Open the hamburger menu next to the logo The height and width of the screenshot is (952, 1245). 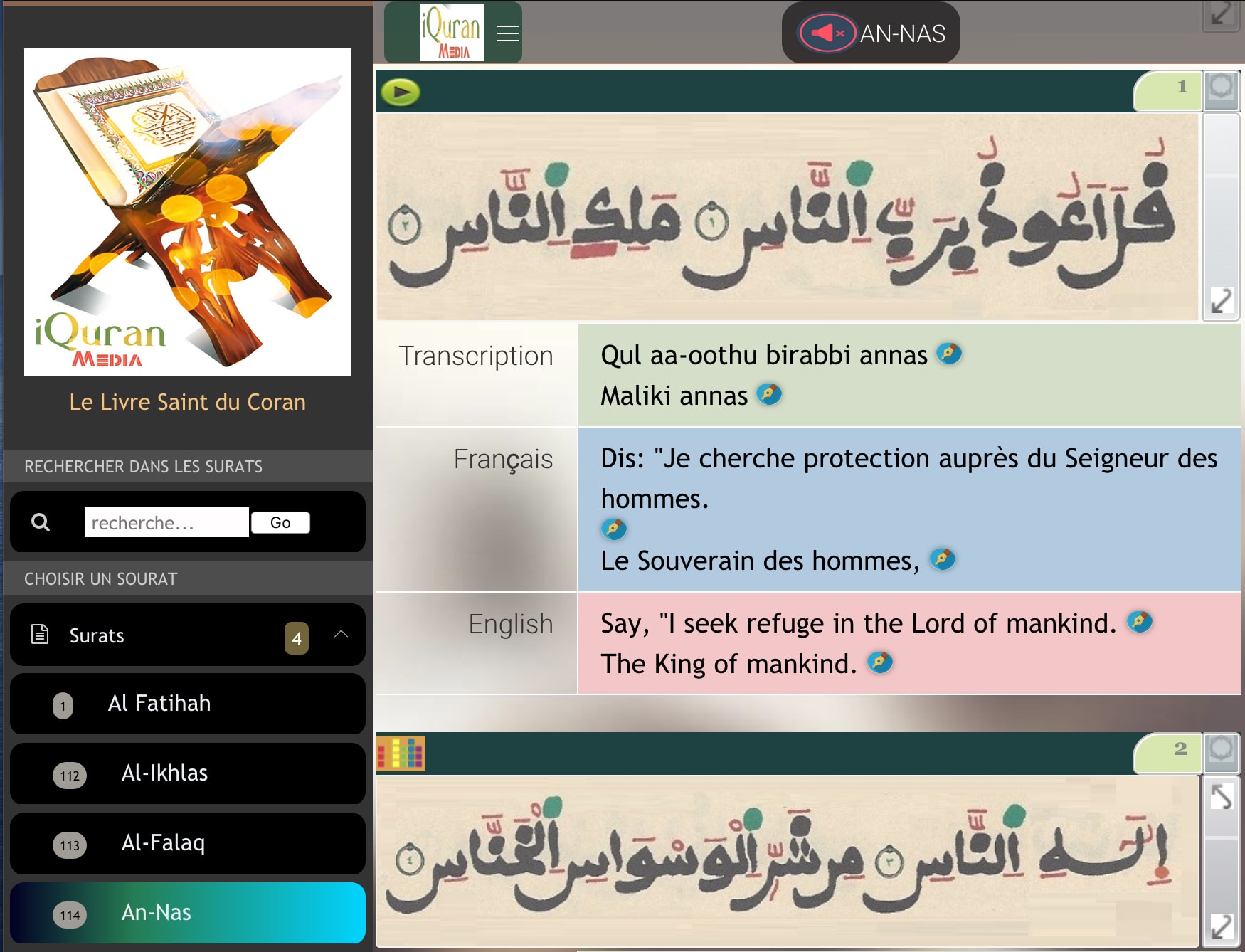point(507,33)
